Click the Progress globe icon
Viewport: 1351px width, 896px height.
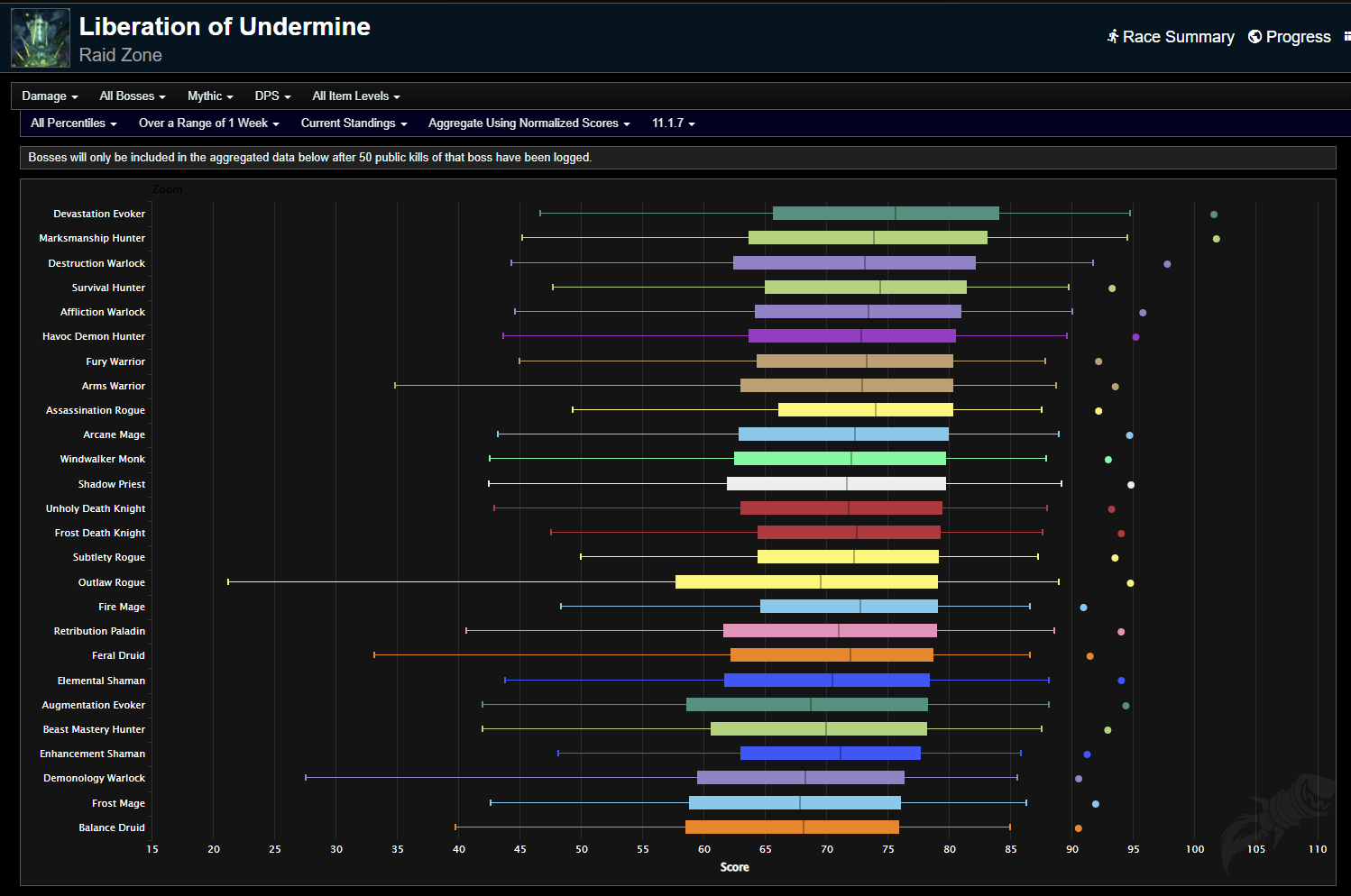click(x=1254, y=37)
